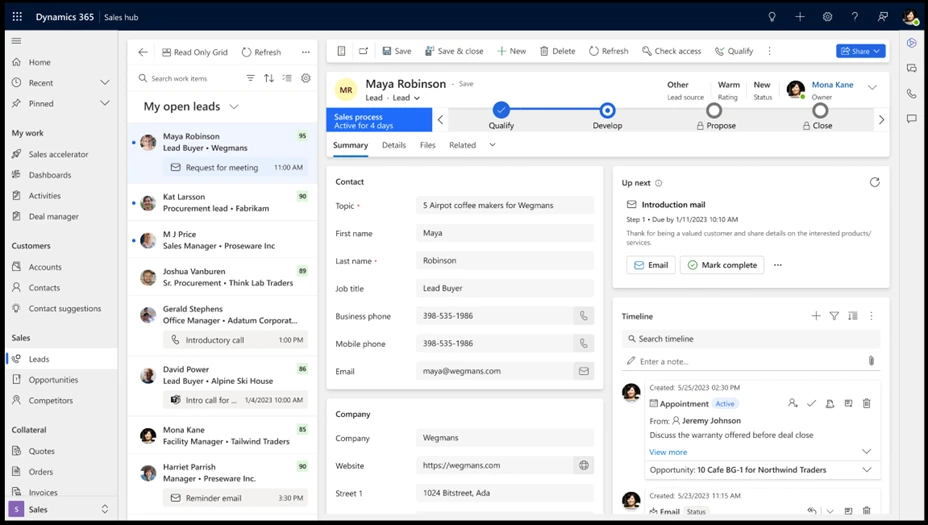Go back with the left arrow icon
This screenshot has height=525, width=928.
143,52
